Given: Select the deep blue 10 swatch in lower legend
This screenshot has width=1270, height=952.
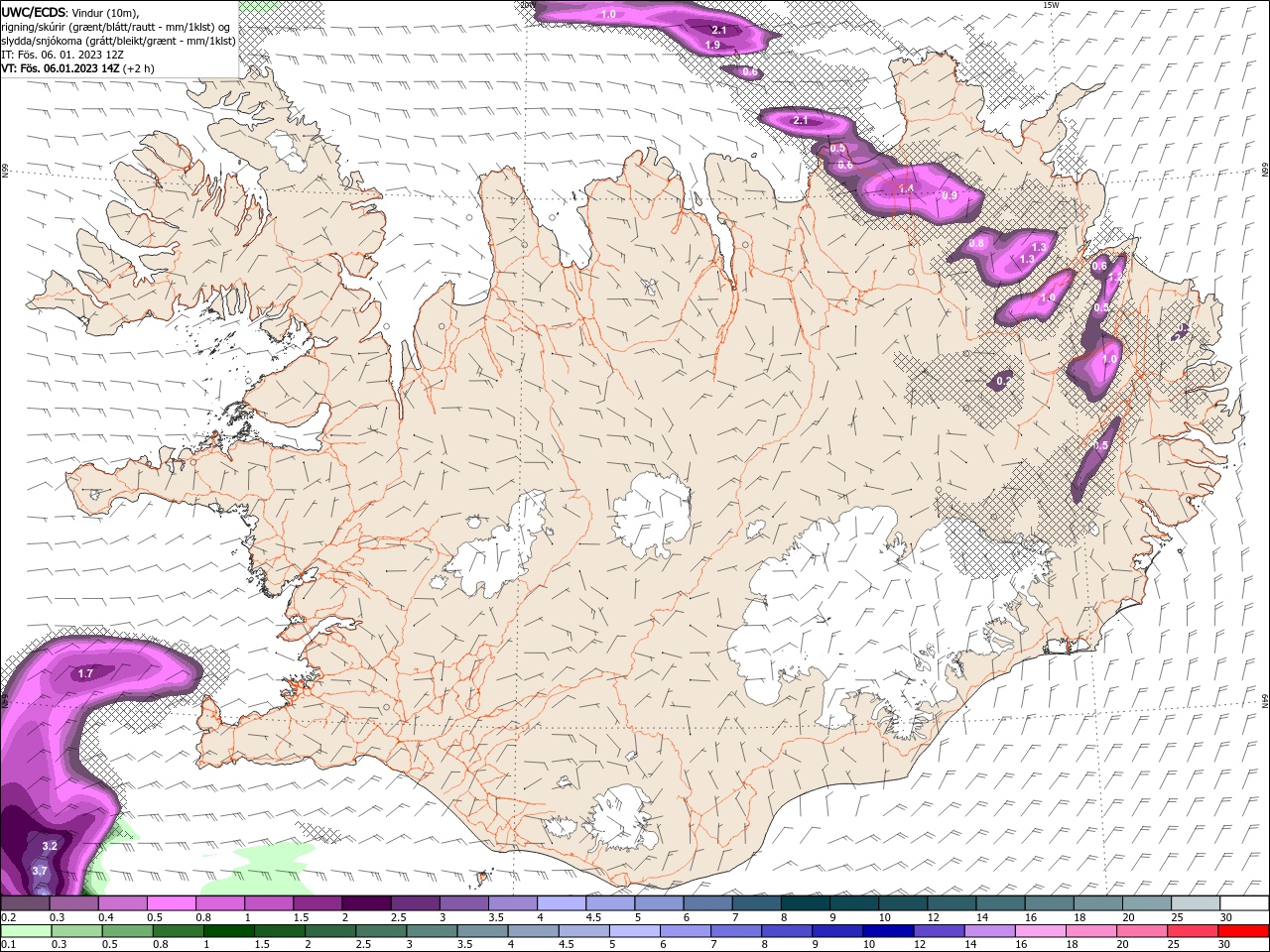Looking at the screenshot, I should point(888,931).
